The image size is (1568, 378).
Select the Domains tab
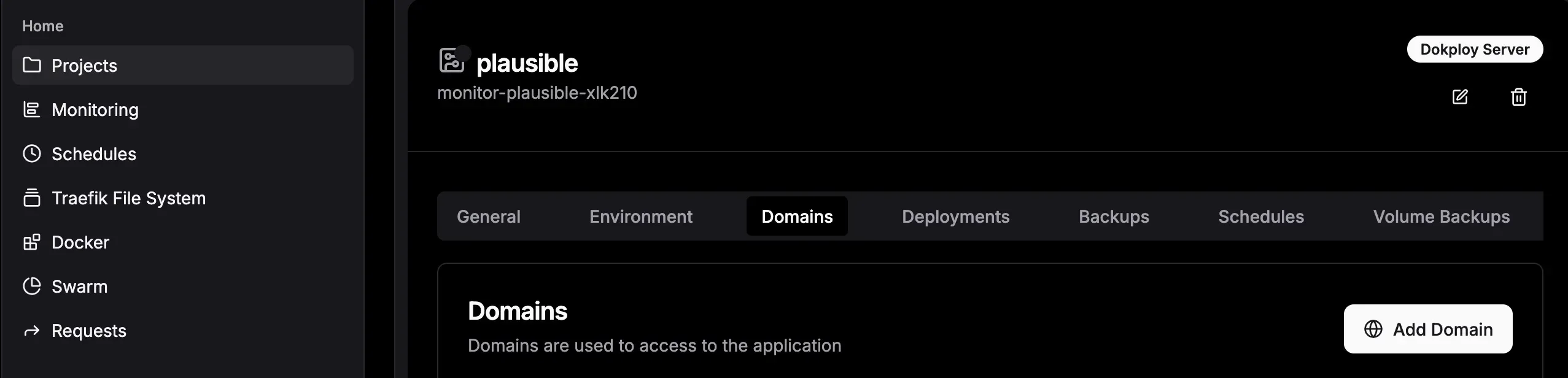[796, 217]
